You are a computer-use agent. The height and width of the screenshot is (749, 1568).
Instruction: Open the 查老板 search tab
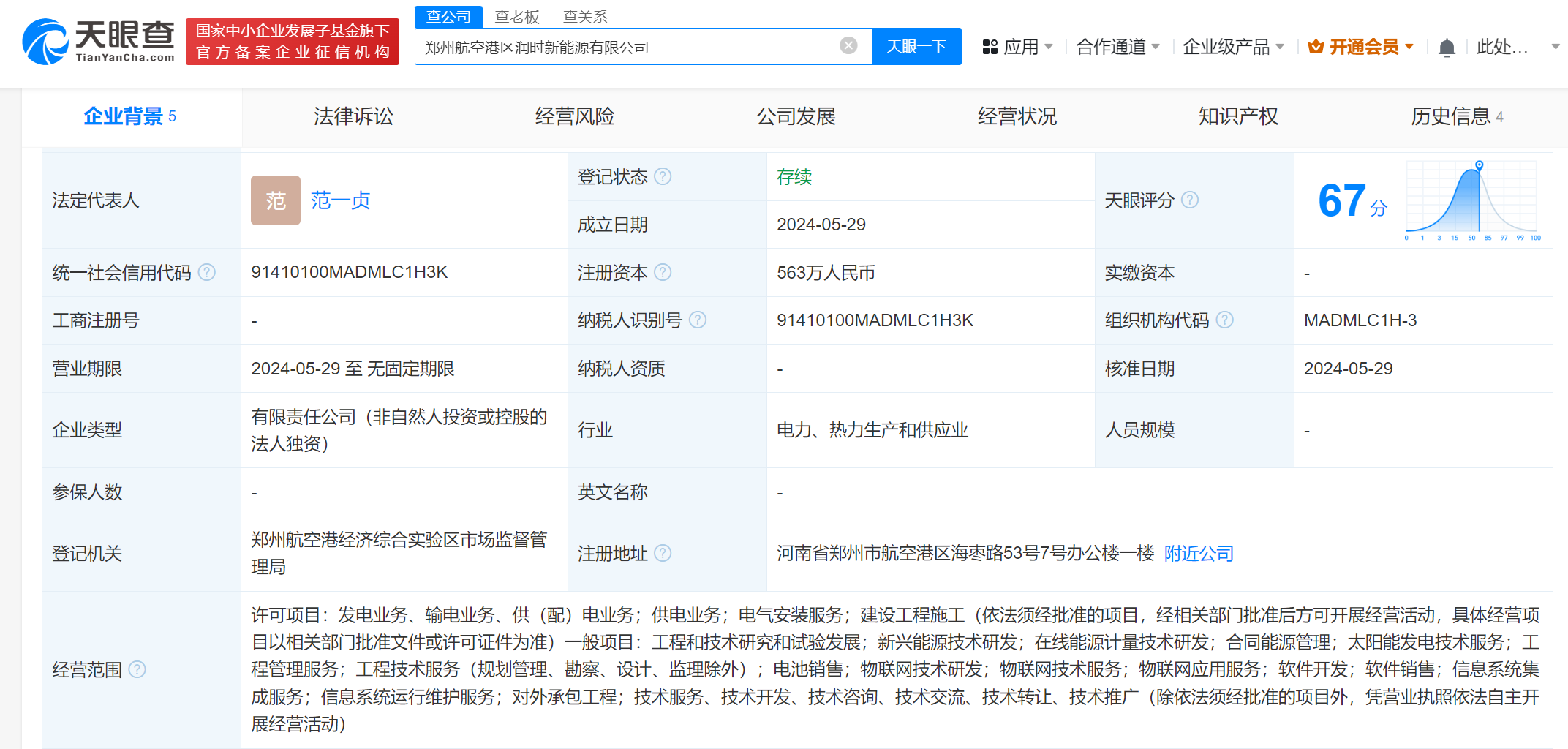coord(517,15)
